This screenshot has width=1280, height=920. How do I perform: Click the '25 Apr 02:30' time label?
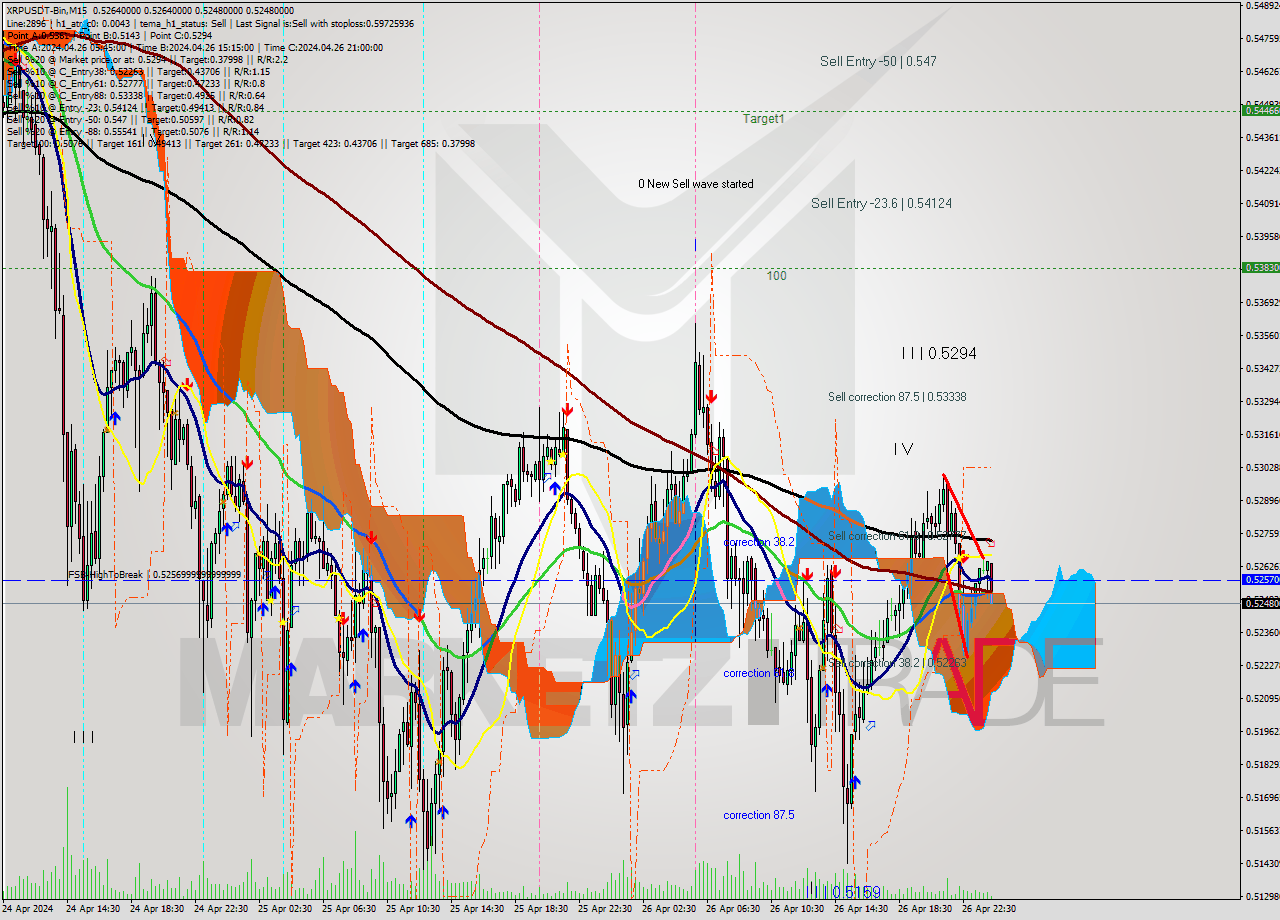(285, 909)
